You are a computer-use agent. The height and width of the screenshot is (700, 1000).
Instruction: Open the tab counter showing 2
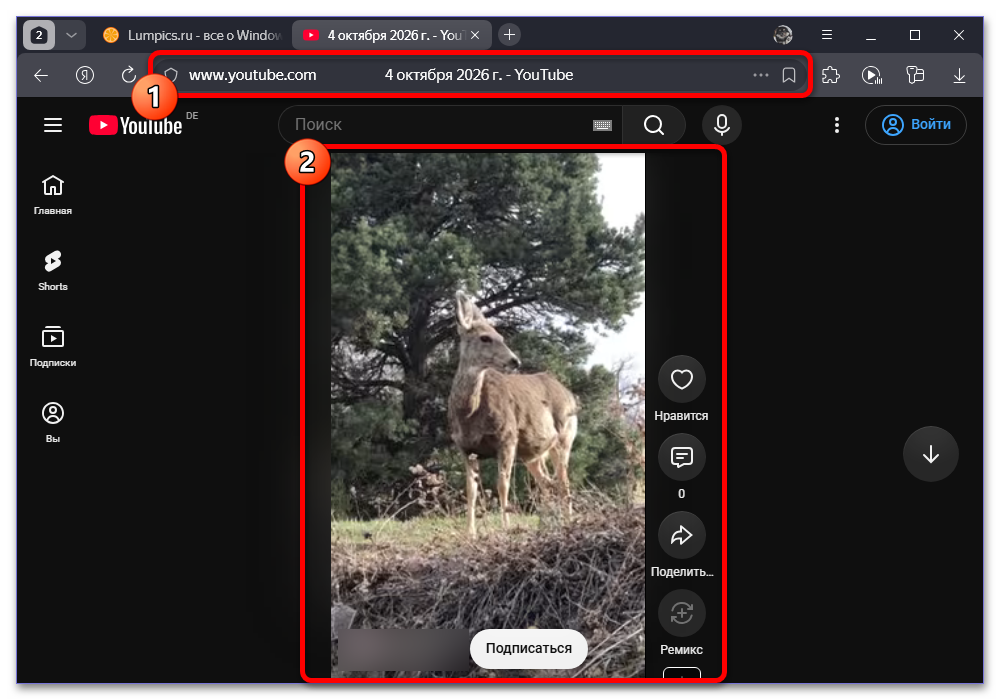pyautogui.click(x=39, y=35)
